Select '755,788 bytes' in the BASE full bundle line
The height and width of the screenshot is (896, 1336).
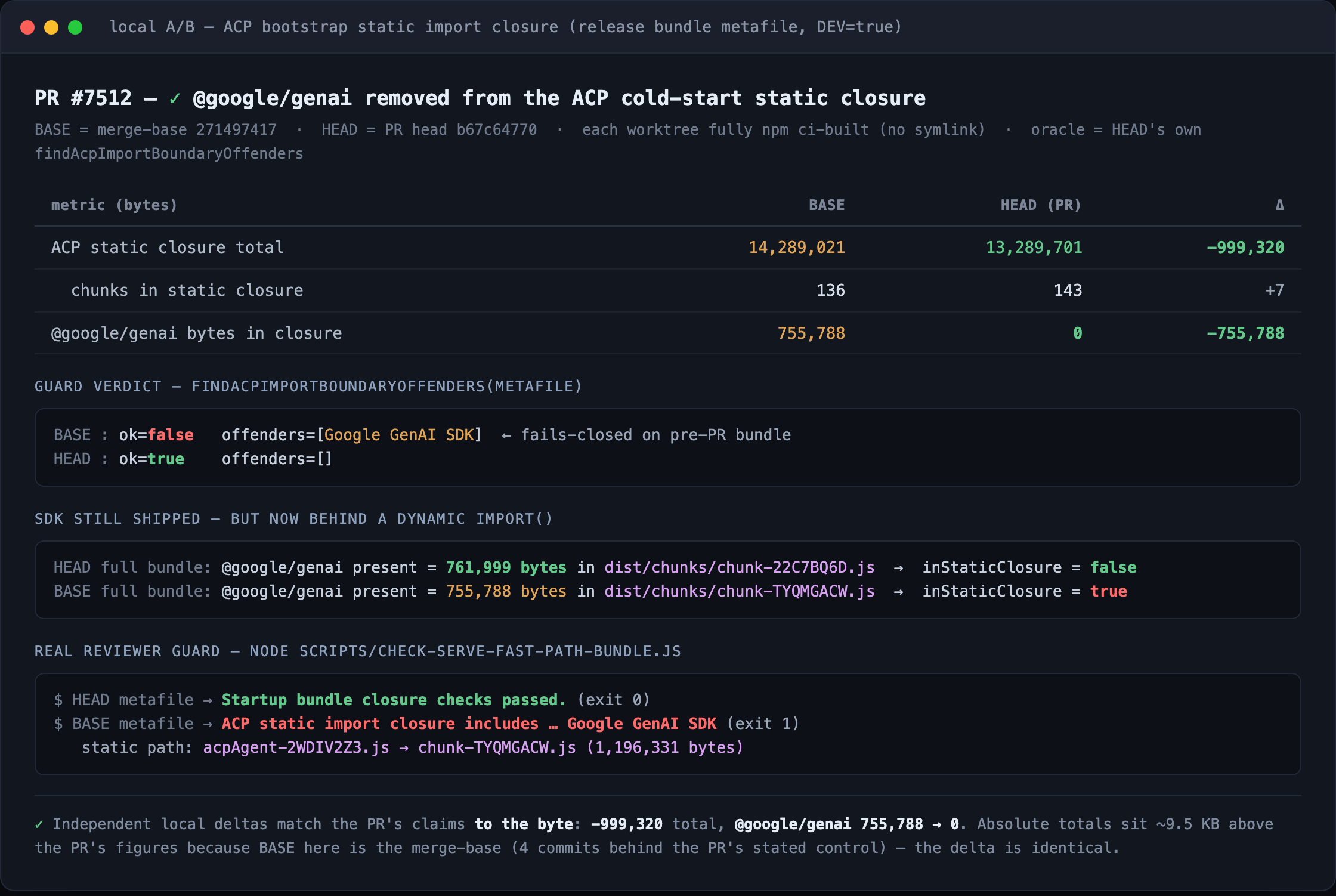[x=506, y=592]
